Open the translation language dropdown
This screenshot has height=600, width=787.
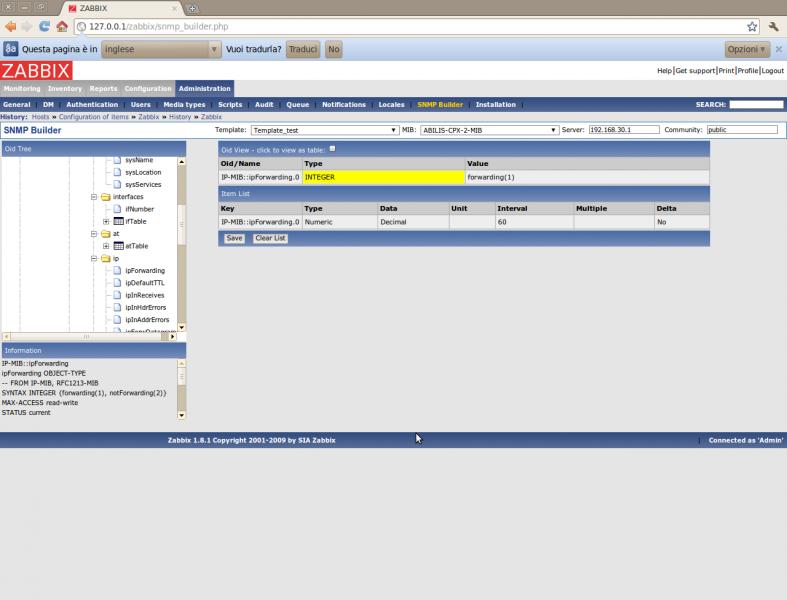[161, 49]
